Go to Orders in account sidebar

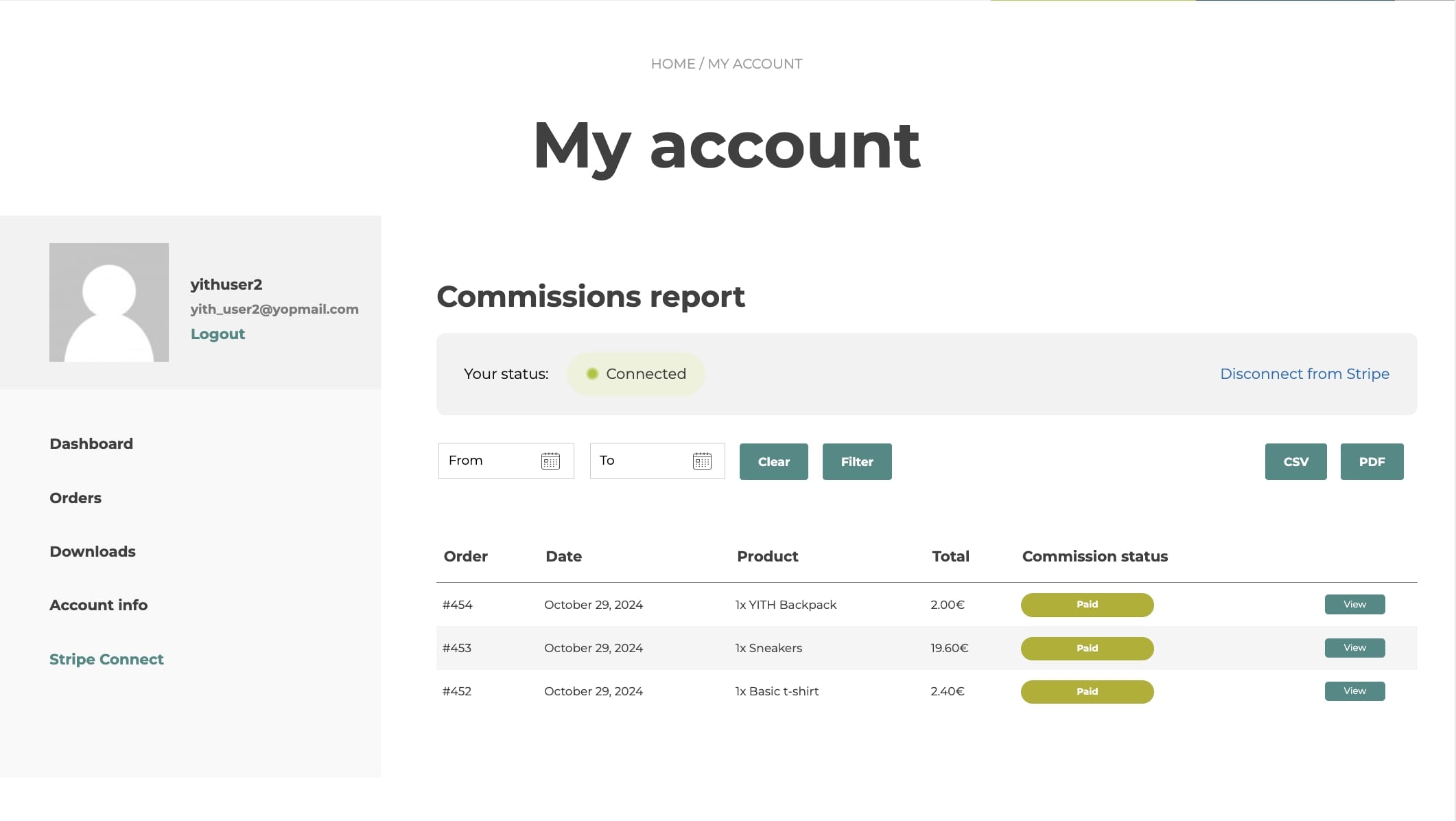(x=75, y=498)
